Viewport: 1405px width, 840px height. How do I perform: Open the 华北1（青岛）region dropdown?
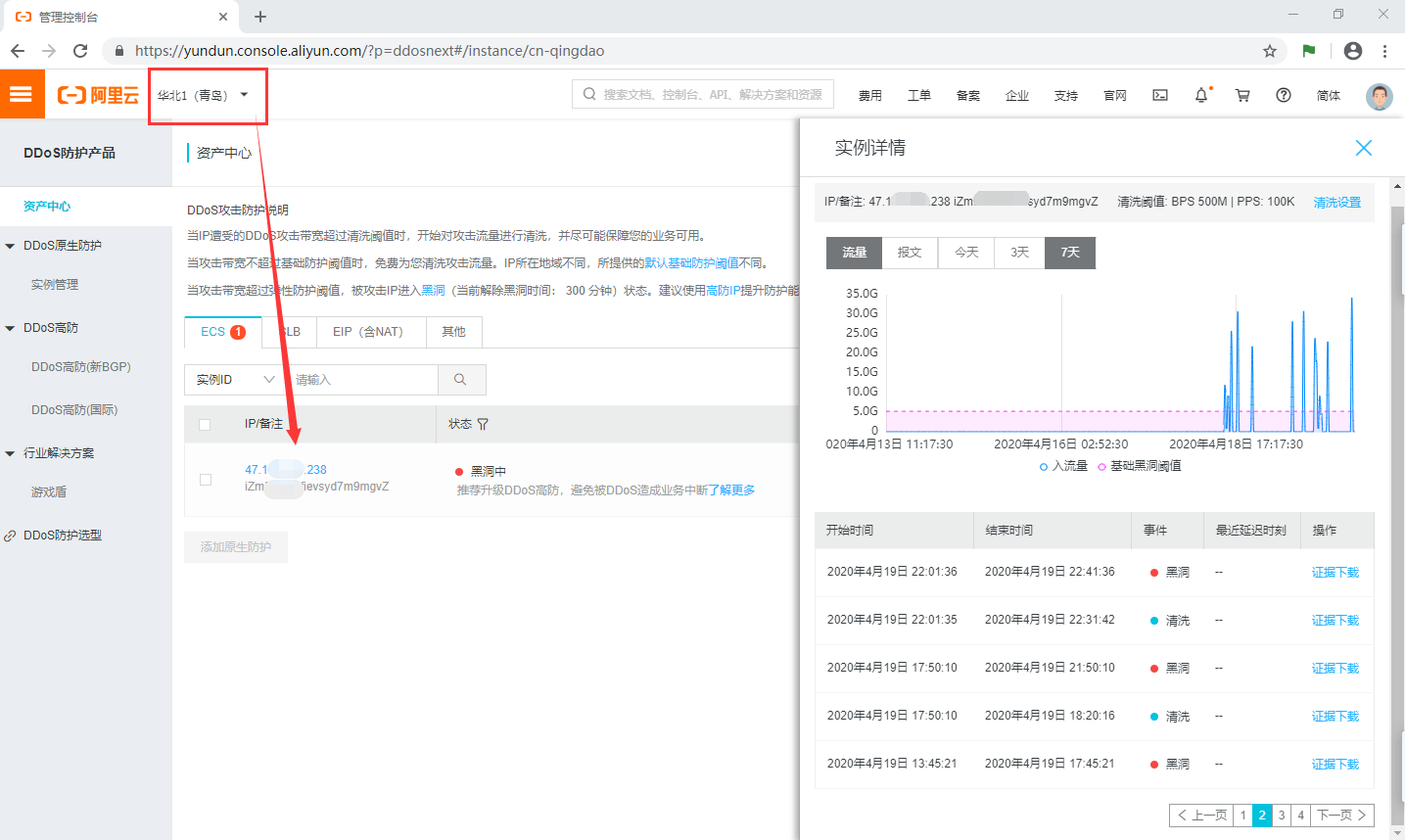204,95
